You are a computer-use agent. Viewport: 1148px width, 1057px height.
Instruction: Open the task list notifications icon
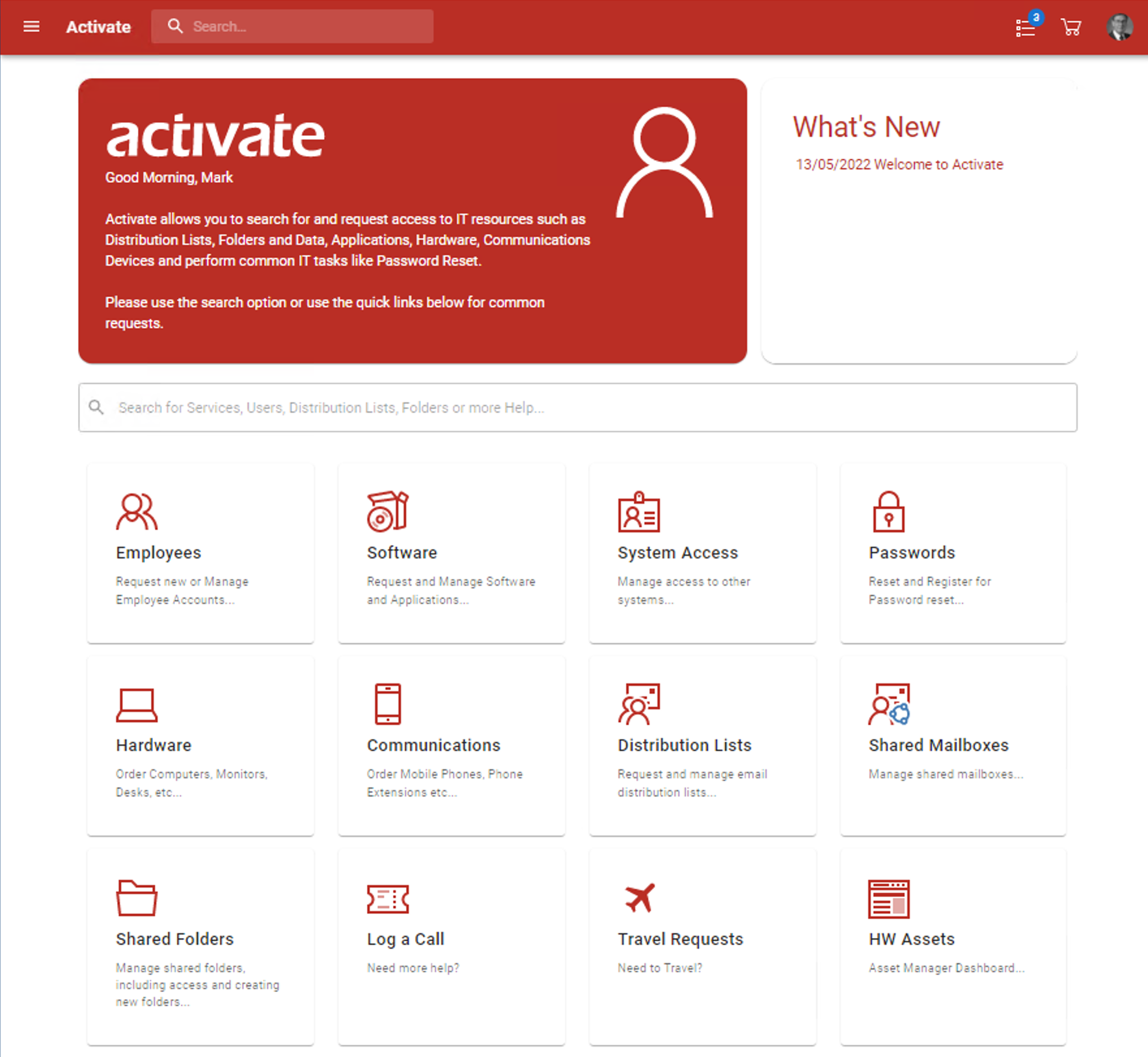[1026, 27]
